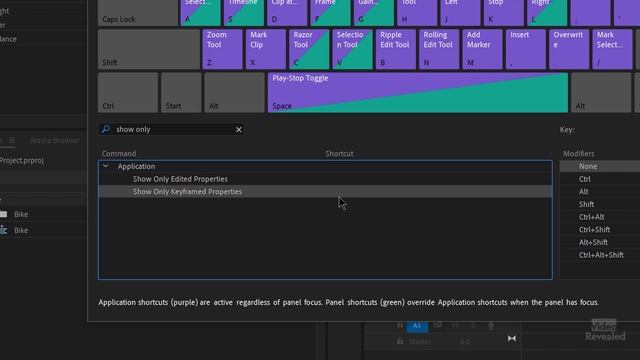Viewport: 640px width, 360px height.
Task: Click the Add Marker M key
Action: click(x=482, y=49)
